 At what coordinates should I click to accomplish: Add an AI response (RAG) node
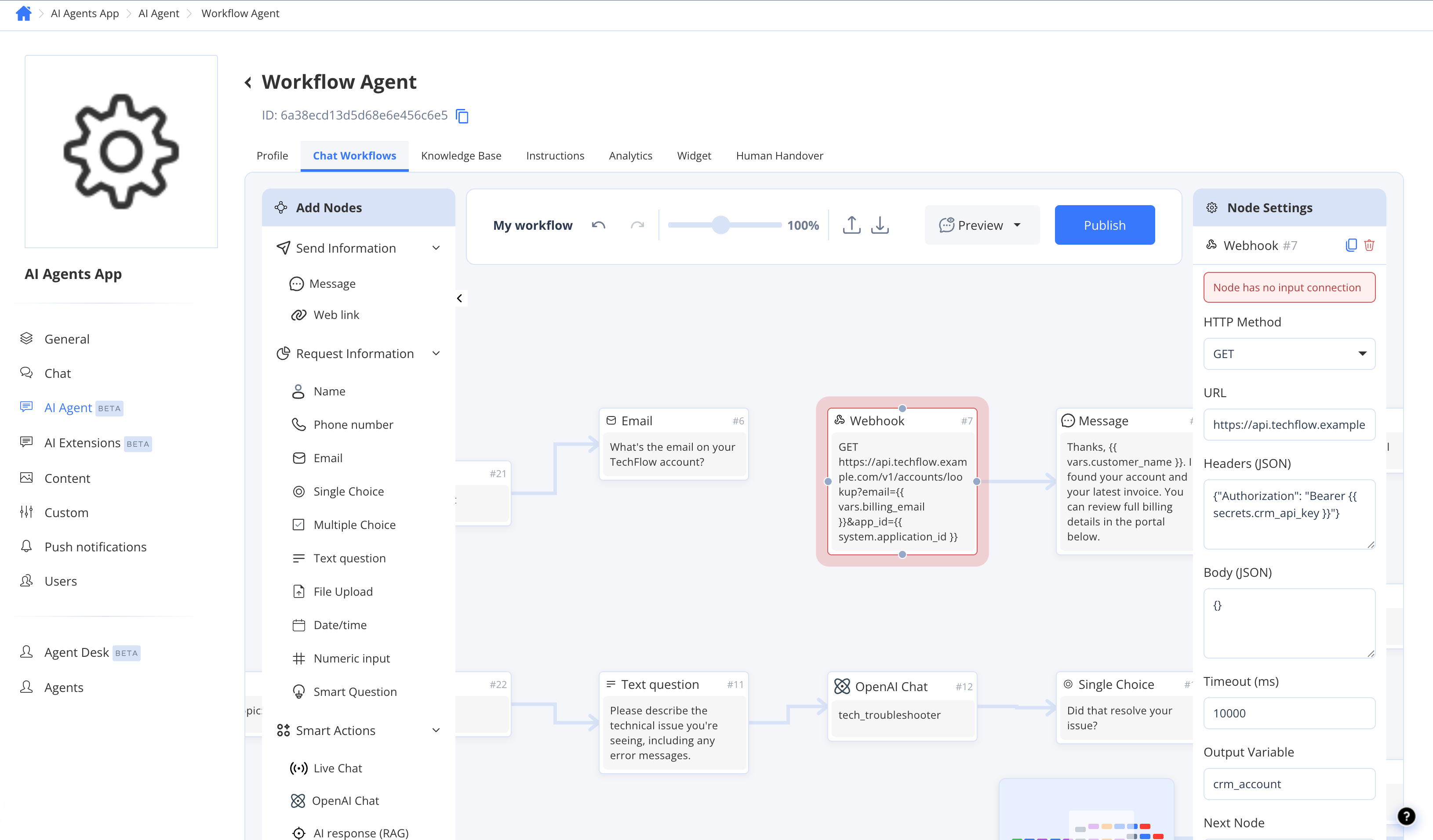350,833
